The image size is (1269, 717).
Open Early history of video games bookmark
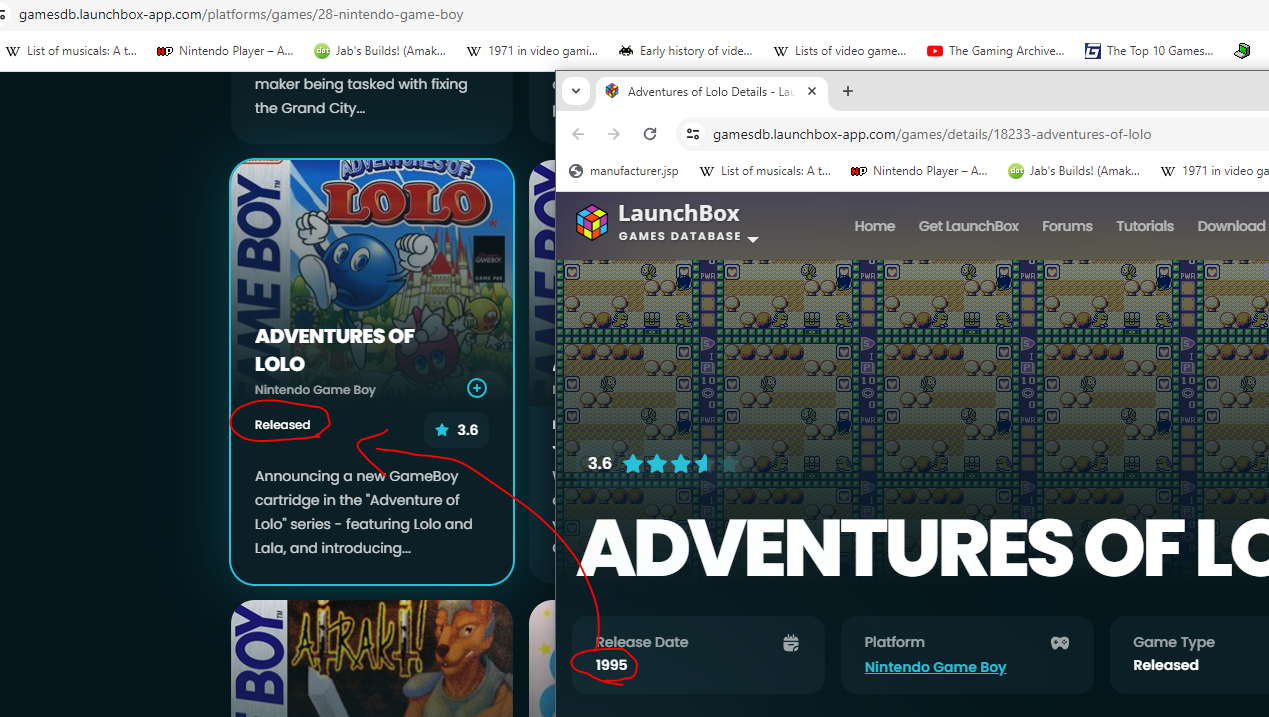tap(686, 51)
